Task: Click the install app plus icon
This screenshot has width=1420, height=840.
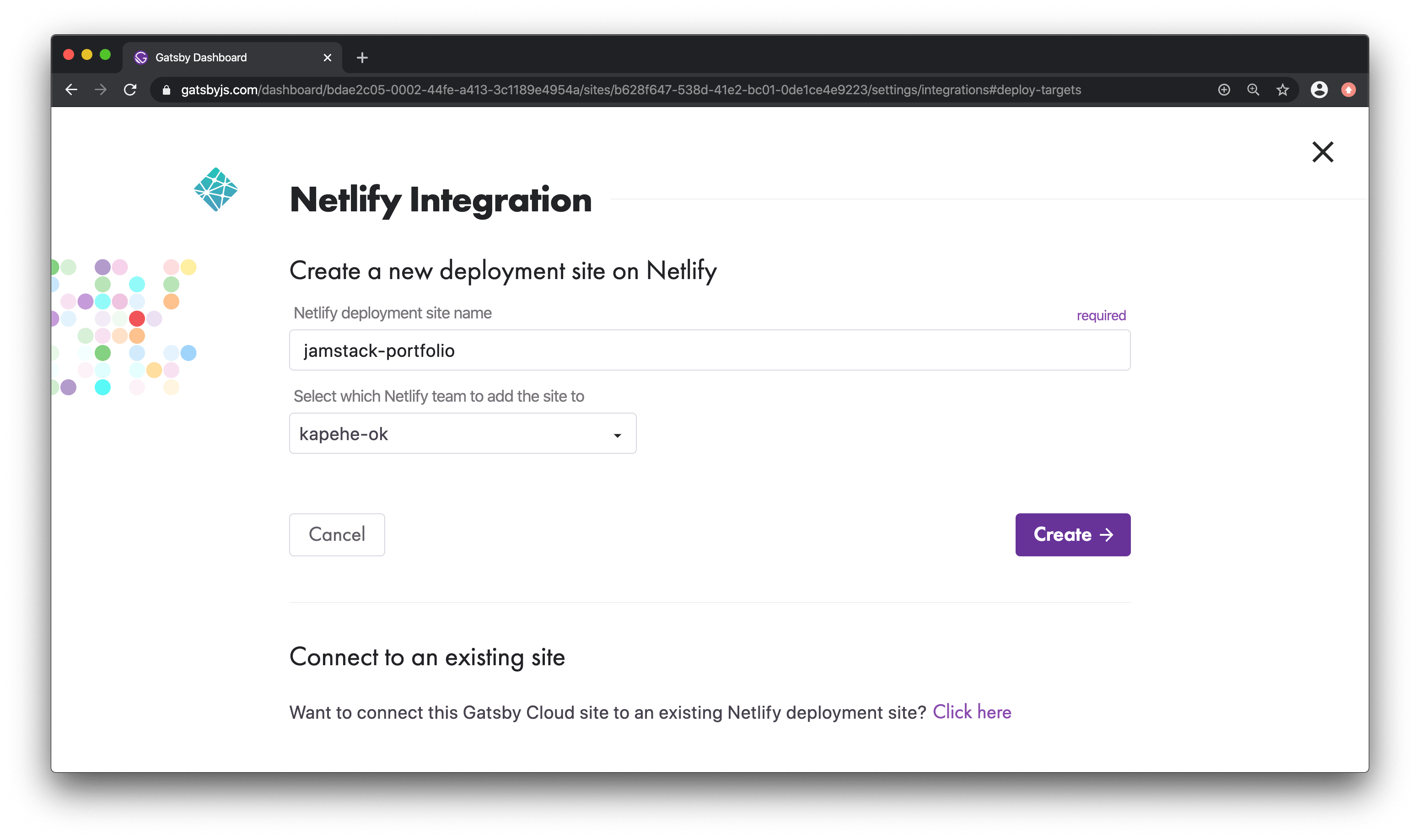Action: point(1224,90)
